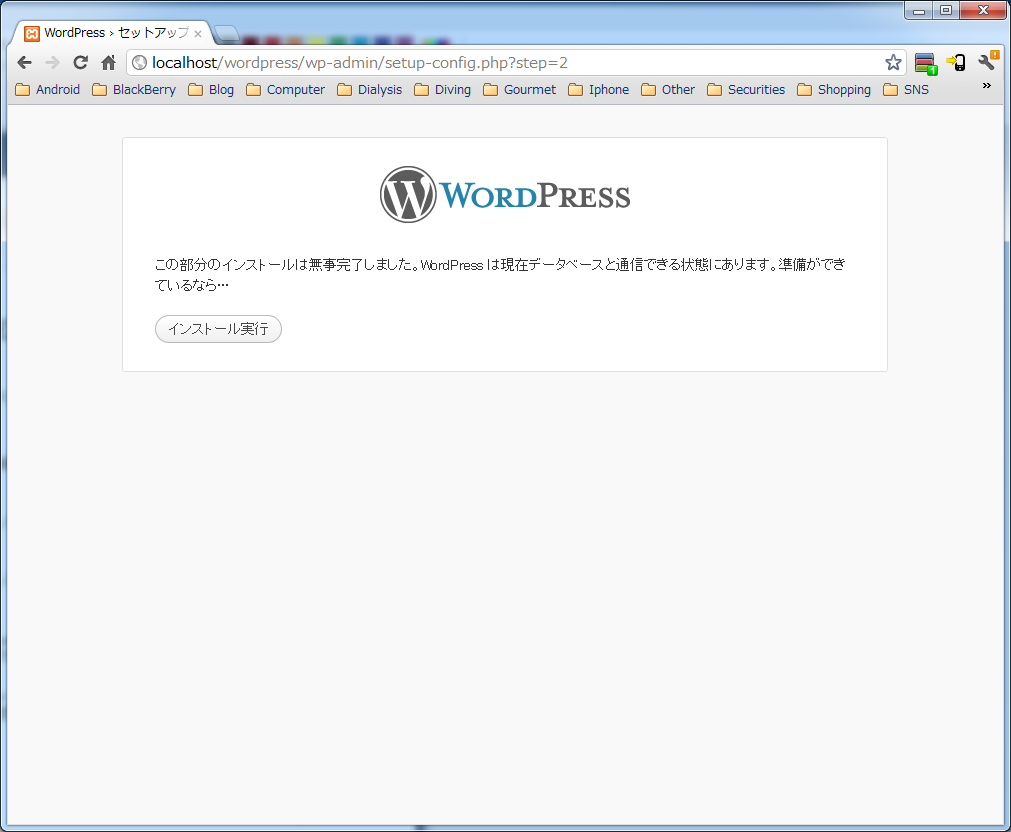Open the Computer bookmarks folder
The width and height of the screenshot is (1011, 832).
(x=286, y=90)
